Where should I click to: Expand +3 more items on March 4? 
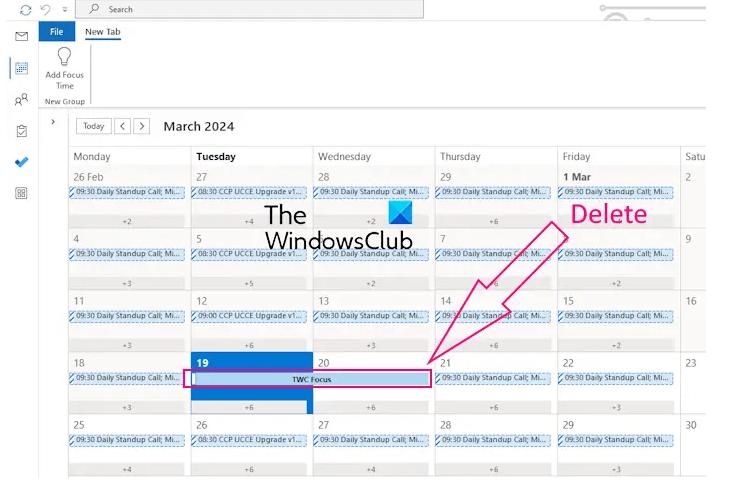(127, 283)
